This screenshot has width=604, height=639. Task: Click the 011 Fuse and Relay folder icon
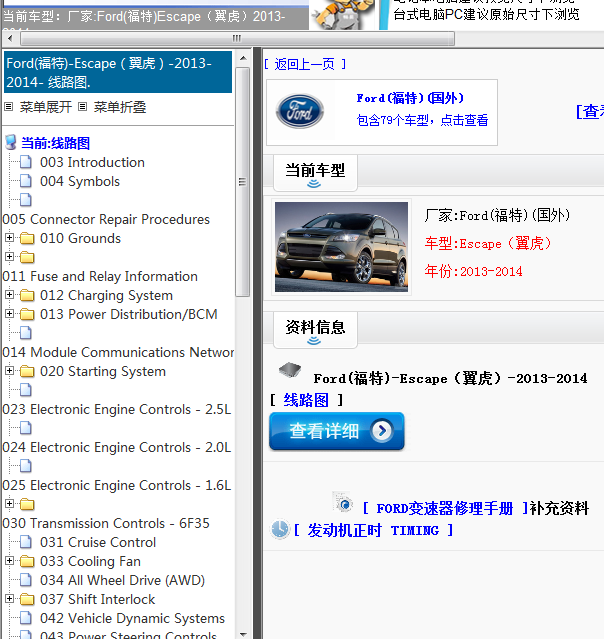point(27,258)
